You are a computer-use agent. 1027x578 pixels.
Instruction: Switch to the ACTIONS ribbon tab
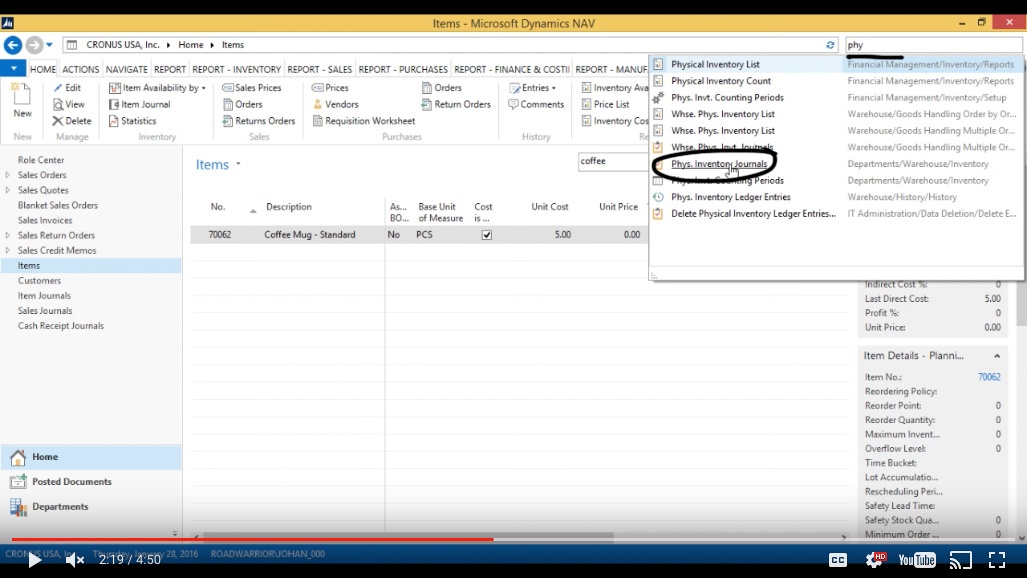(80, 69)
